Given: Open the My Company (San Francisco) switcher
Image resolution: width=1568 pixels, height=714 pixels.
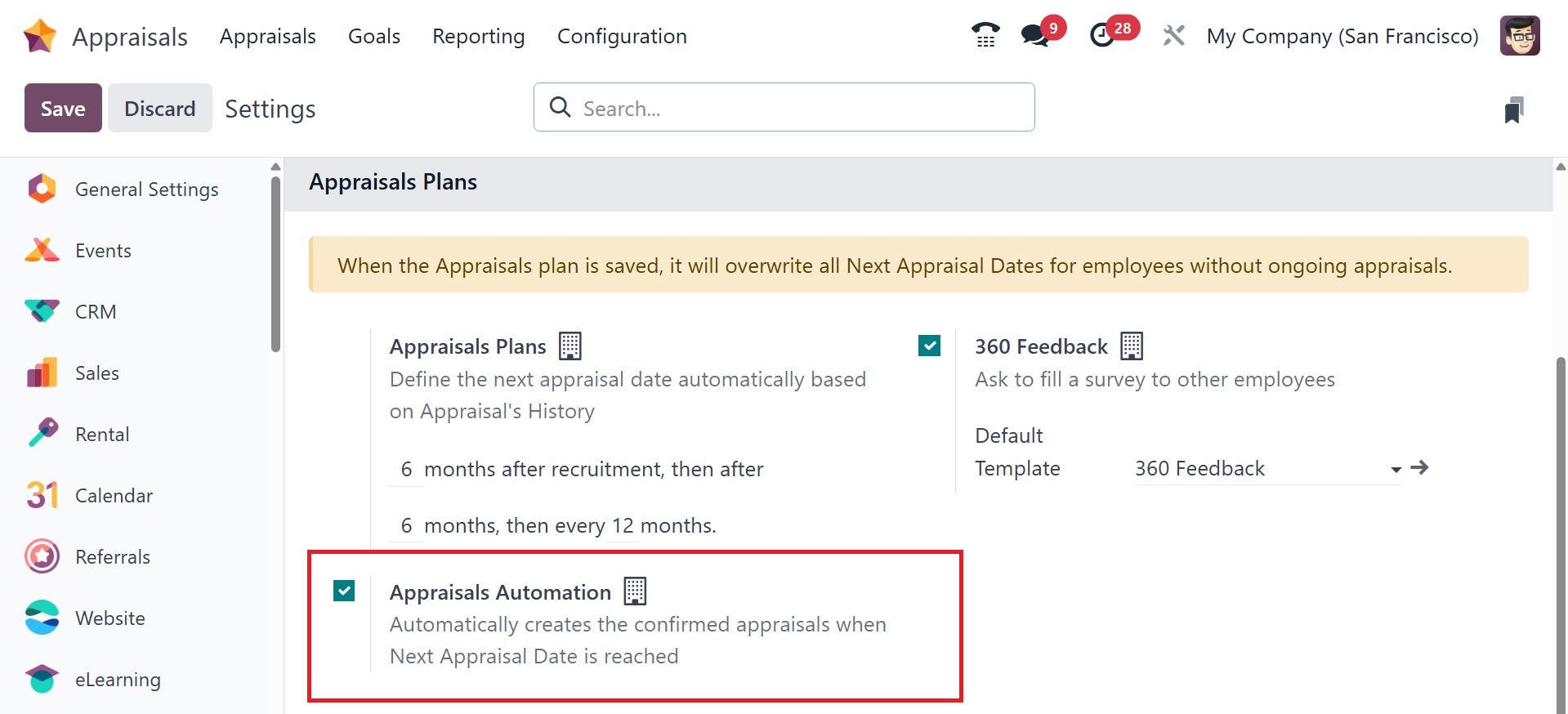Looking at the screenshot, I should (1342, 36).
